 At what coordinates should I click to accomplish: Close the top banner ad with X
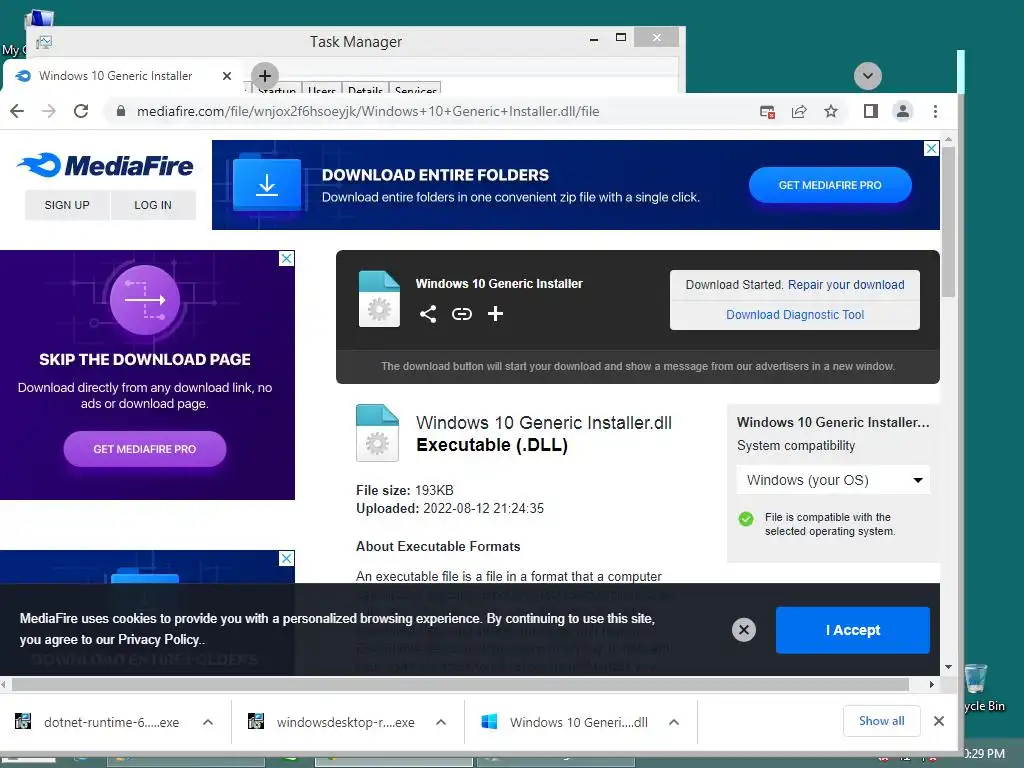(931, 148)
